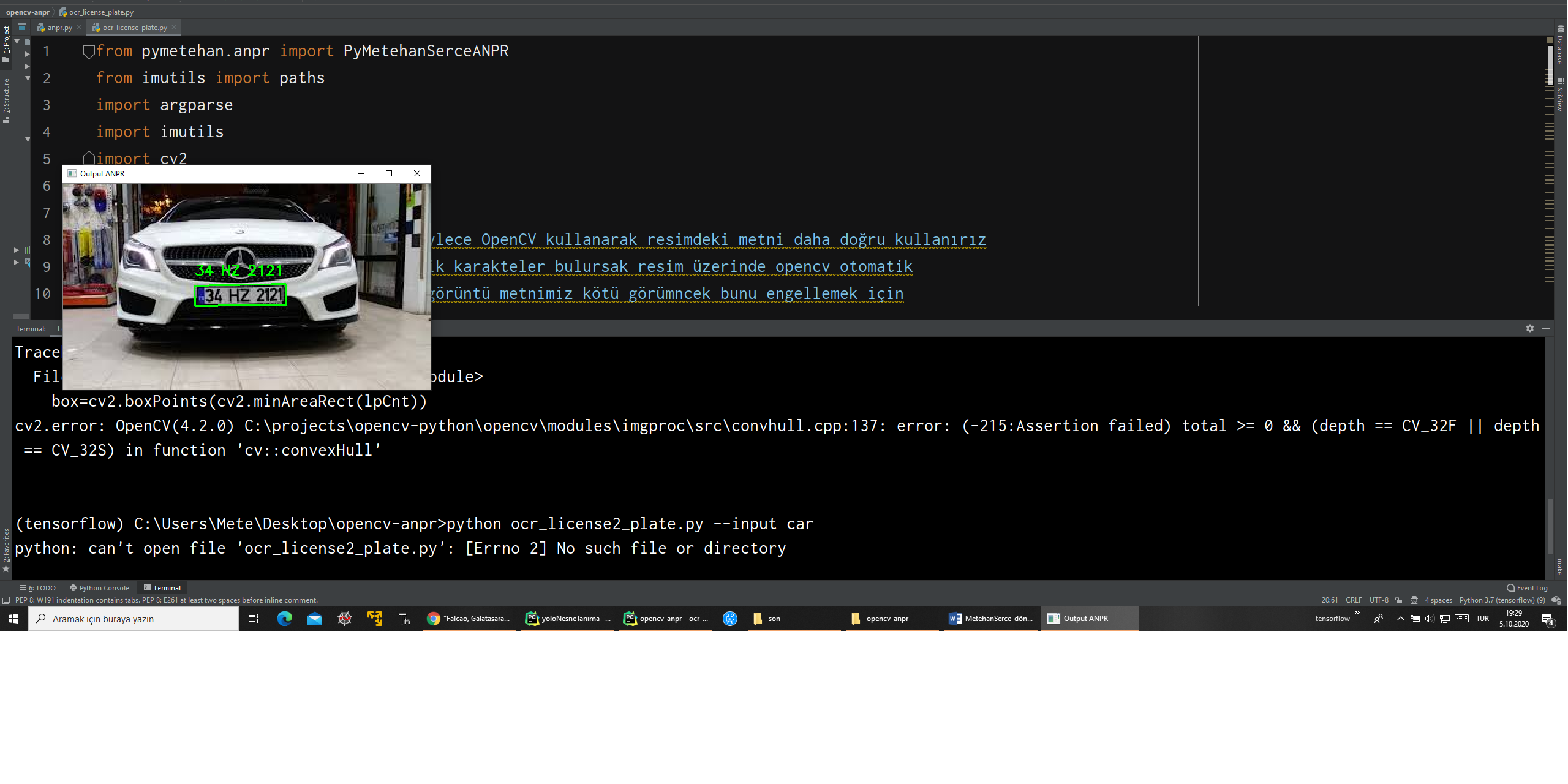Open Task View on the taskbar
This screenshot has height=784, width=1568.
coord(253,619)
